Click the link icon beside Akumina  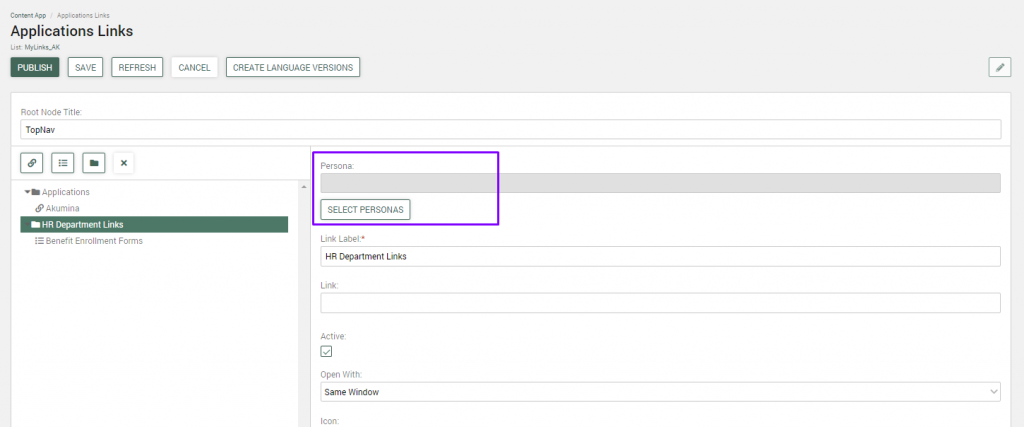click(39, 208)
